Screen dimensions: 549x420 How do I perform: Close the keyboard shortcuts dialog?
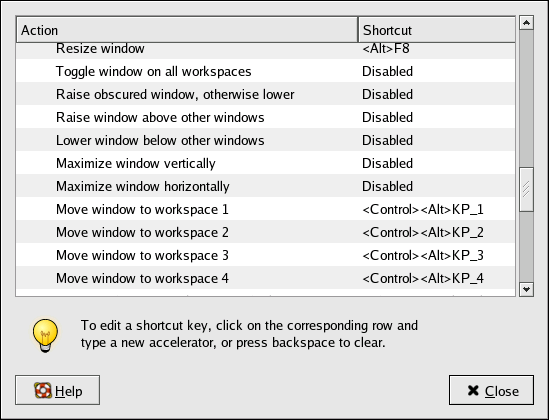492,390
